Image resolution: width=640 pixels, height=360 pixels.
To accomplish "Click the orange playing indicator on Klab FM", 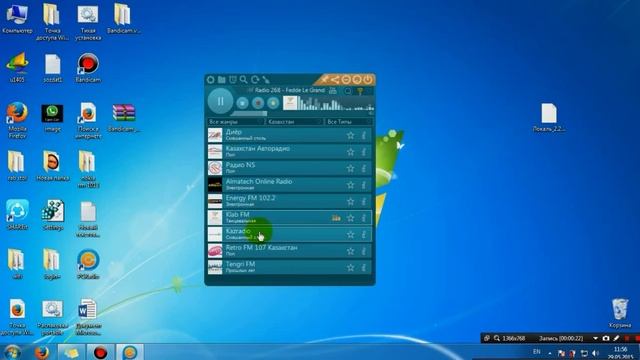I will click(x=336, y=218).
